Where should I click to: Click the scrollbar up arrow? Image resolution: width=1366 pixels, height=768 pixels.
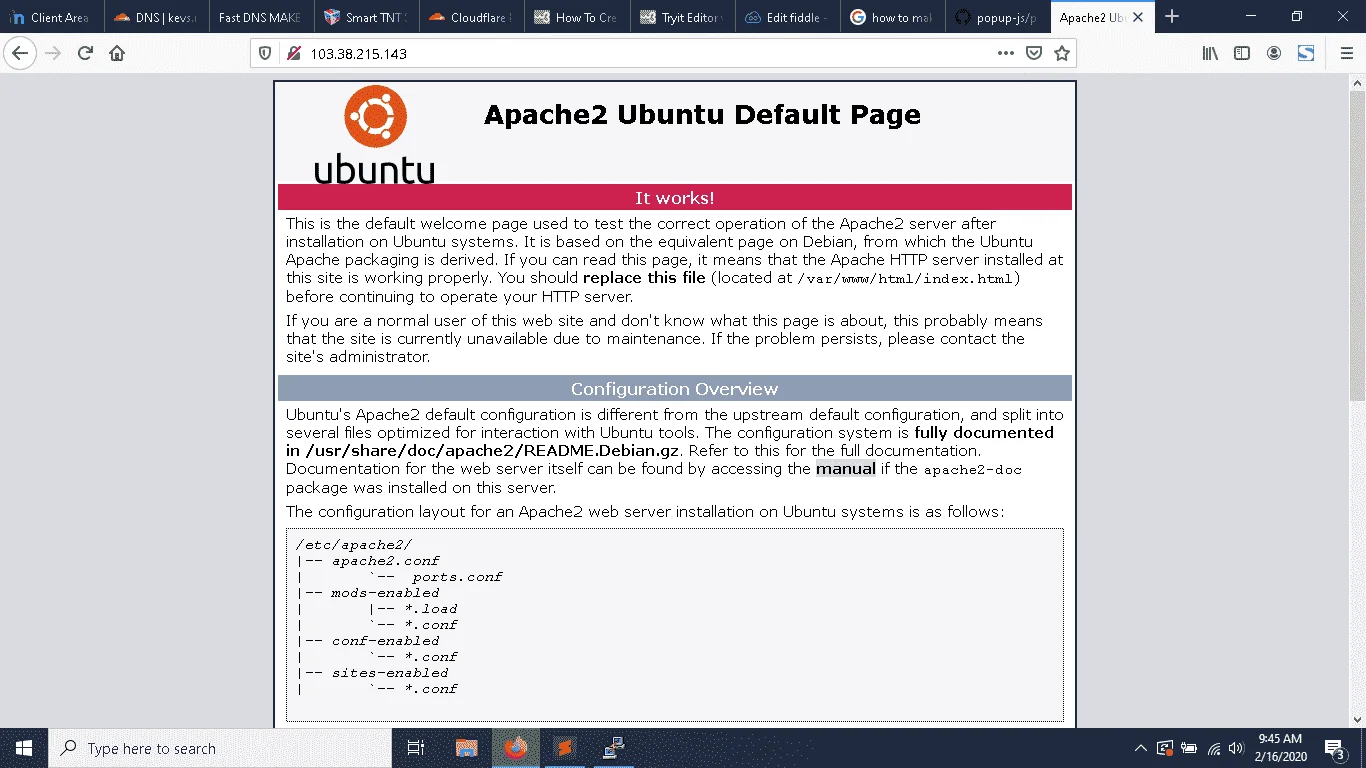click(x=1357, y=81)
